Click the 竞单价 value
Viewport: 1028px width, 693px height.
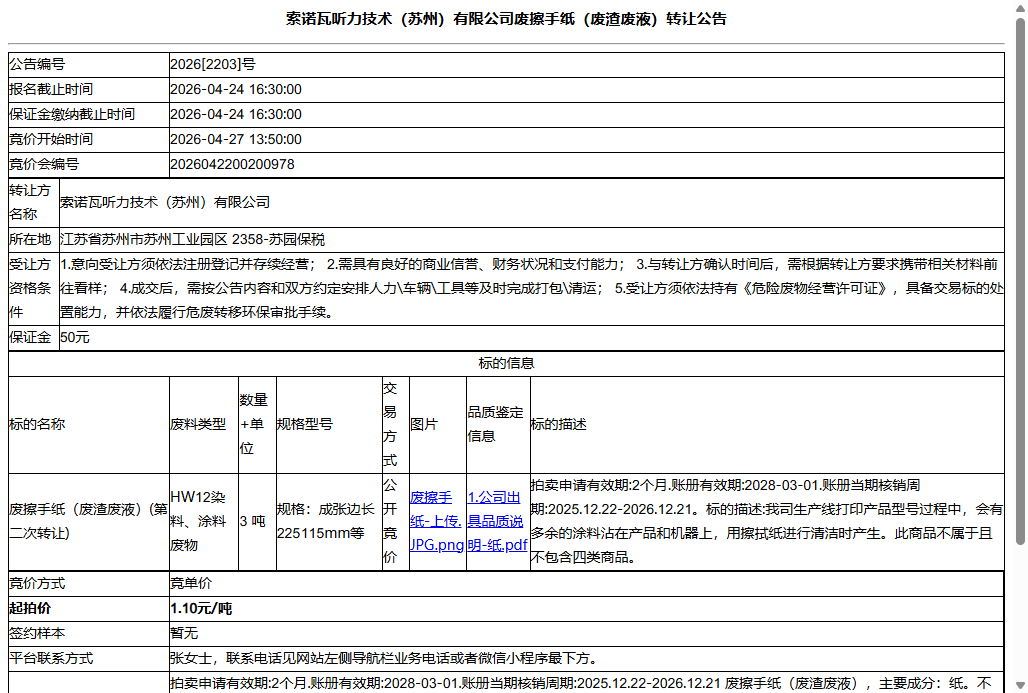point(191,584)
